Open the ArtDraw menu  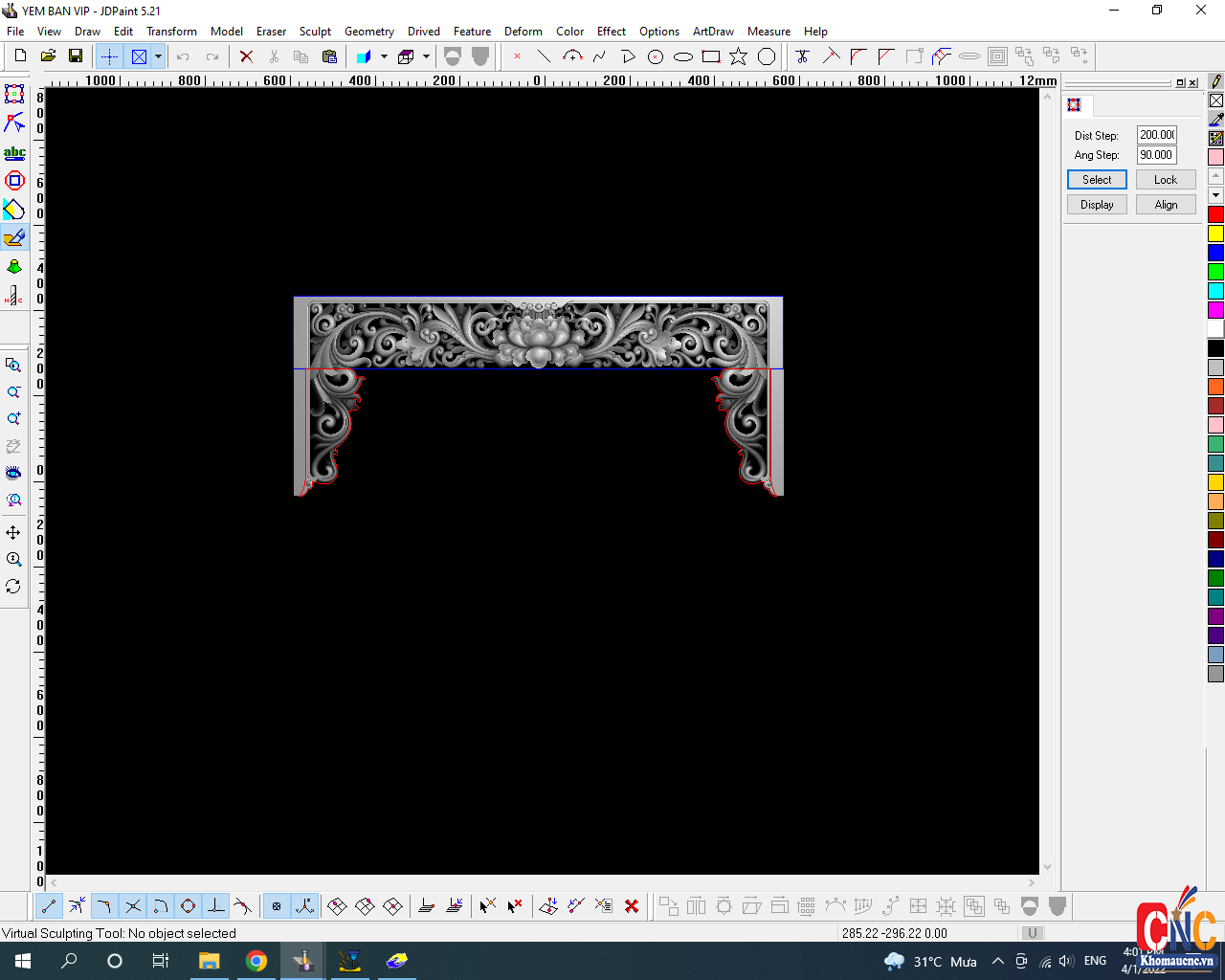pyautogui.click(x=713, y=32)
